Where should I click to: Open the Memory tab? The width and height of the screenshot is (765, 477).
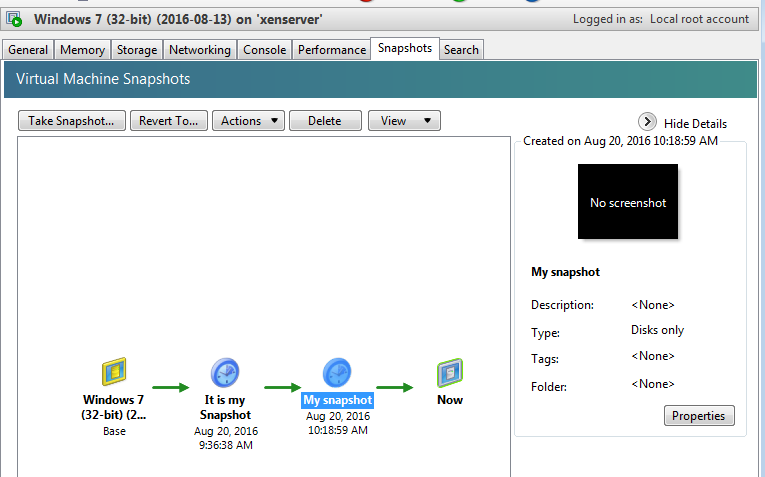(x=82, y=50)
